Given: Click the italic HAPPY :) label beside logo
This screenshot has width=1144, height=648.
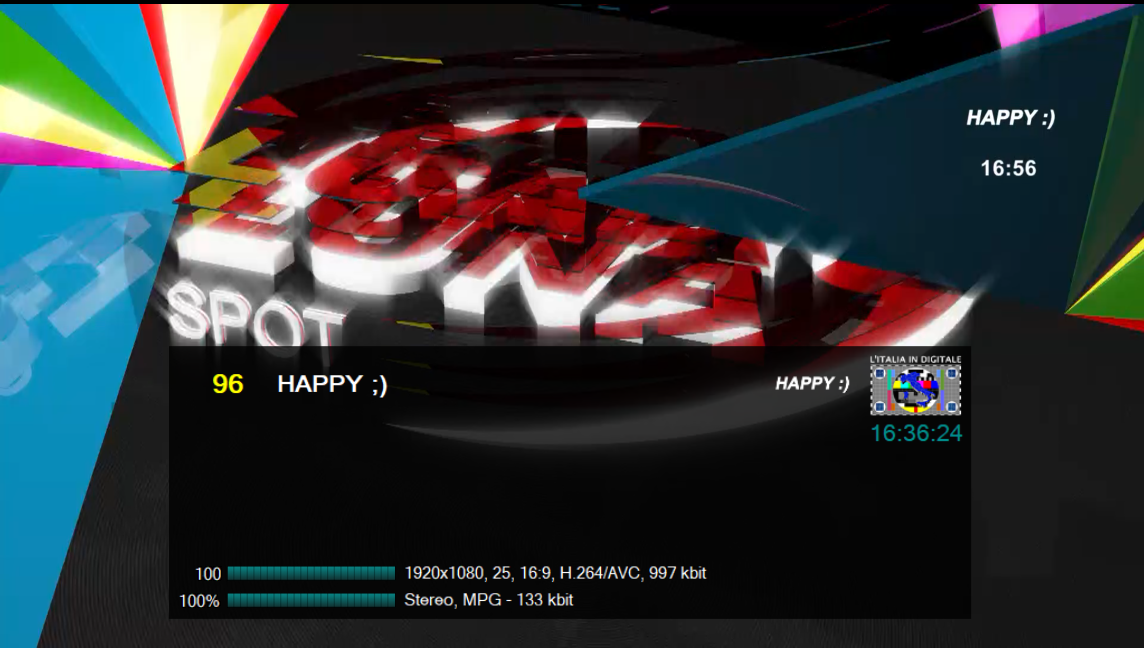Looking at the screenshot, I should coord(812,383).
